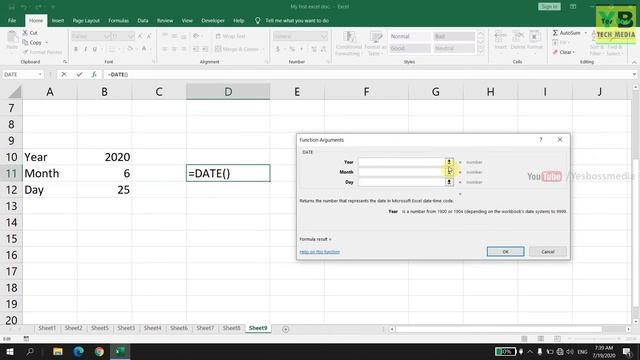This screenshot has width=640, height=360.
Task: Expand the formula bar with the chevron
Action: coord(634,74)
